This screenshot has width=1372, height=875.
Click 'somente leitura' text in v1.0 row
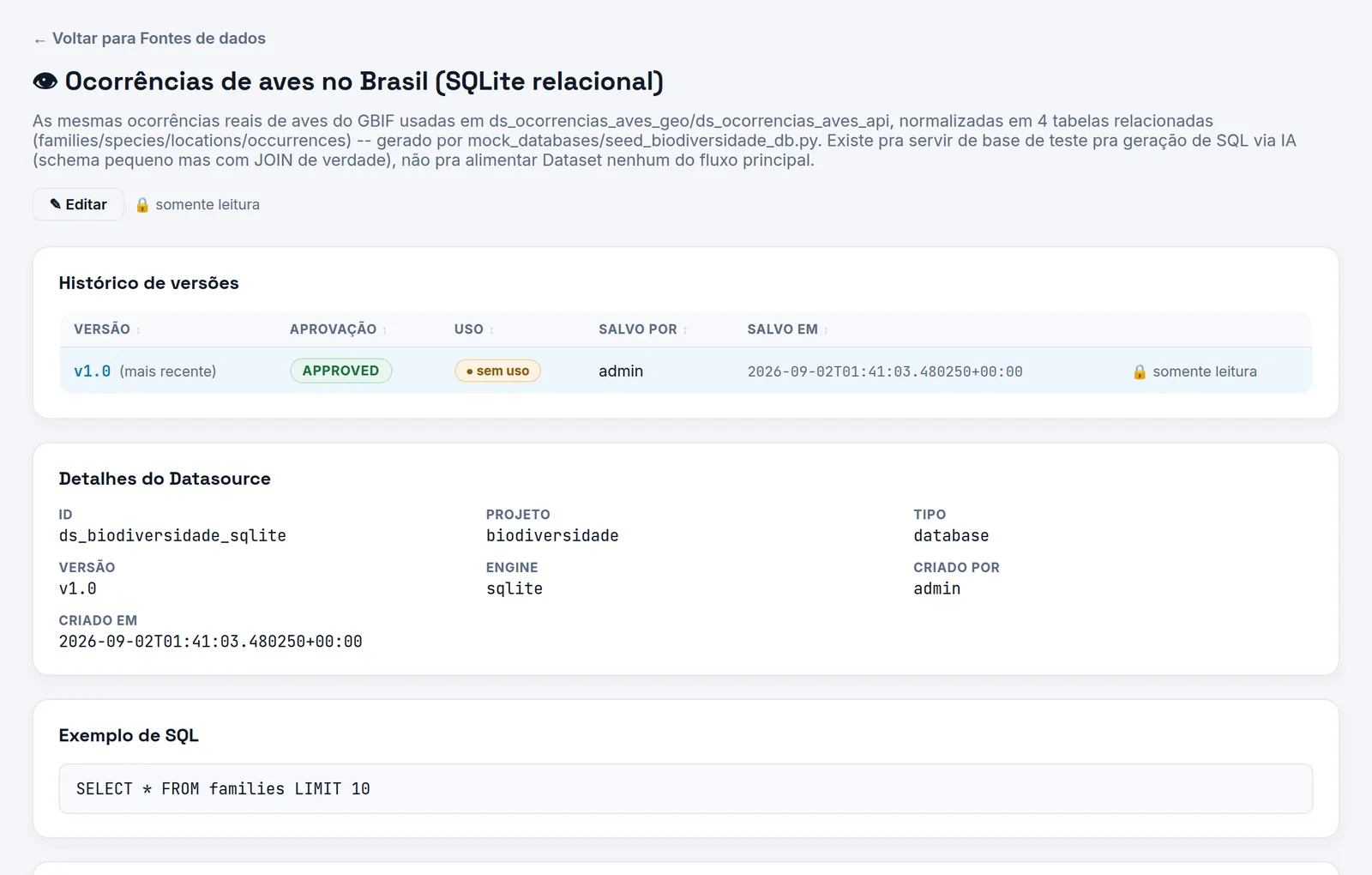[1205, 371]
